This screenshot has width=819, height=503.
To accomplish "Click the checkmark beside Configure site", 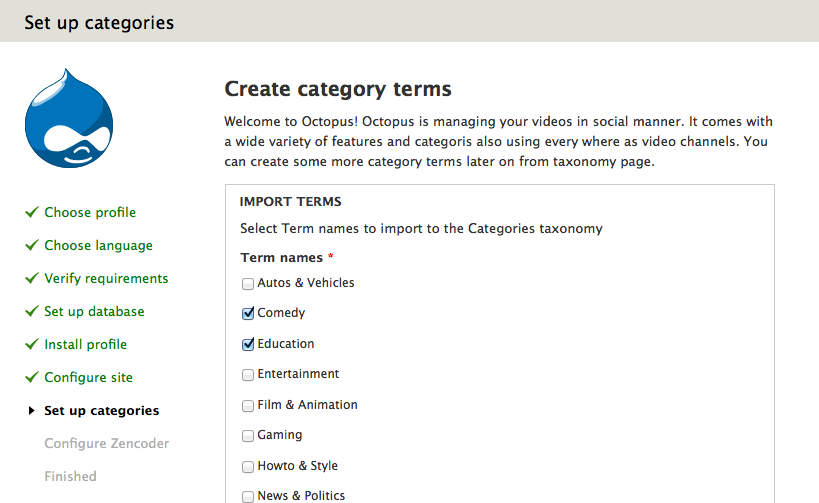I will click(x=32, y=377).
